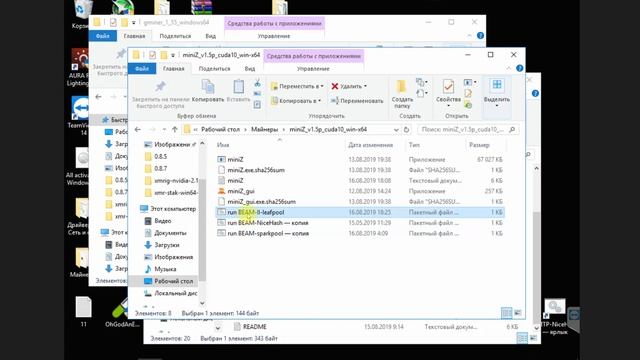
Task: Open the Quick Access Toolbar dropdown in title bar
Action: point(173,55)
